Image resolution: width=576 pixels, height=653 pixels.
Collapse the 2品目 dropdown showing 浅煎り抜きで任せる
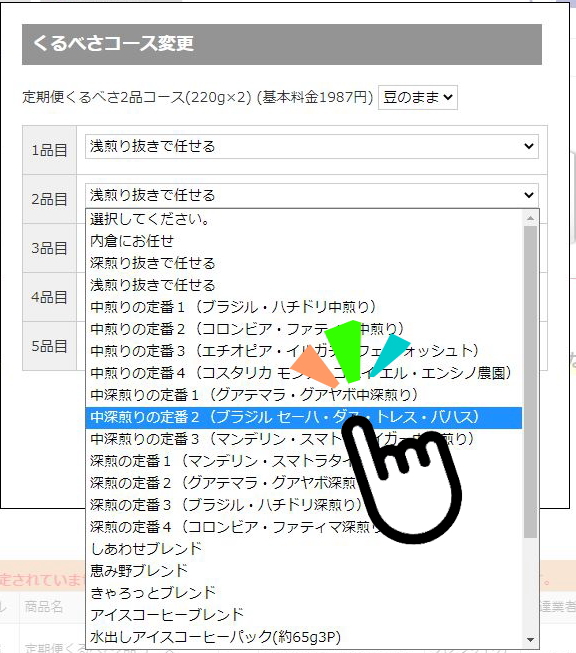[x=312, y=195]
